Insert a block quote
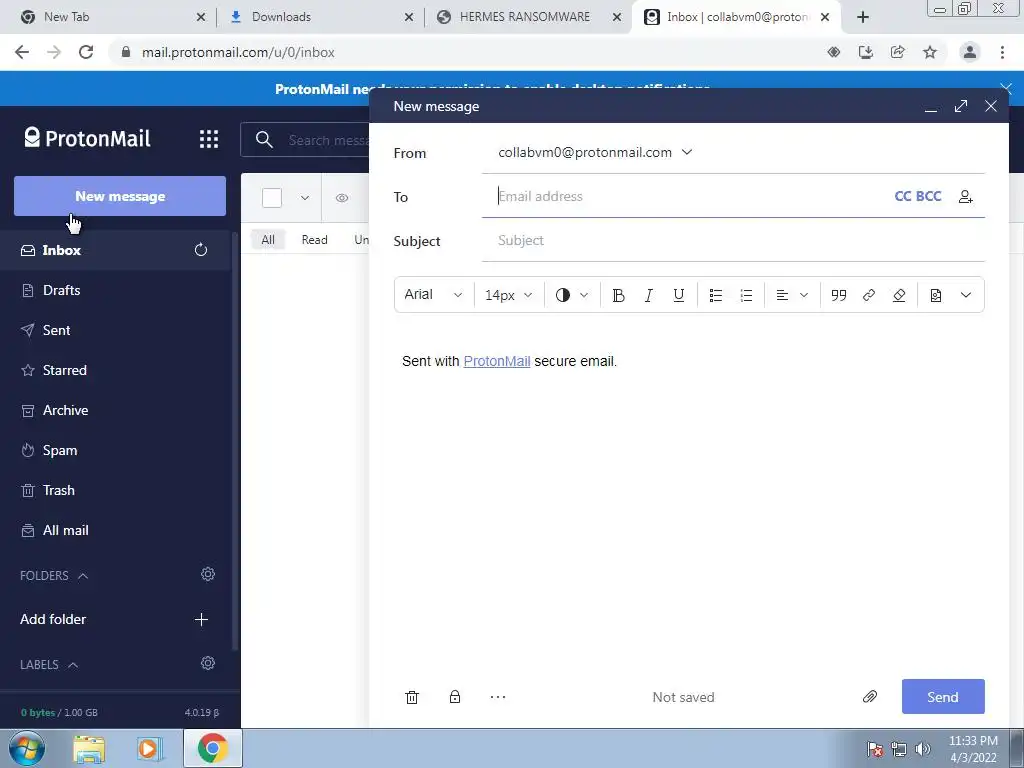This screenshot has width=1024, height=768. tap(839, 295)
